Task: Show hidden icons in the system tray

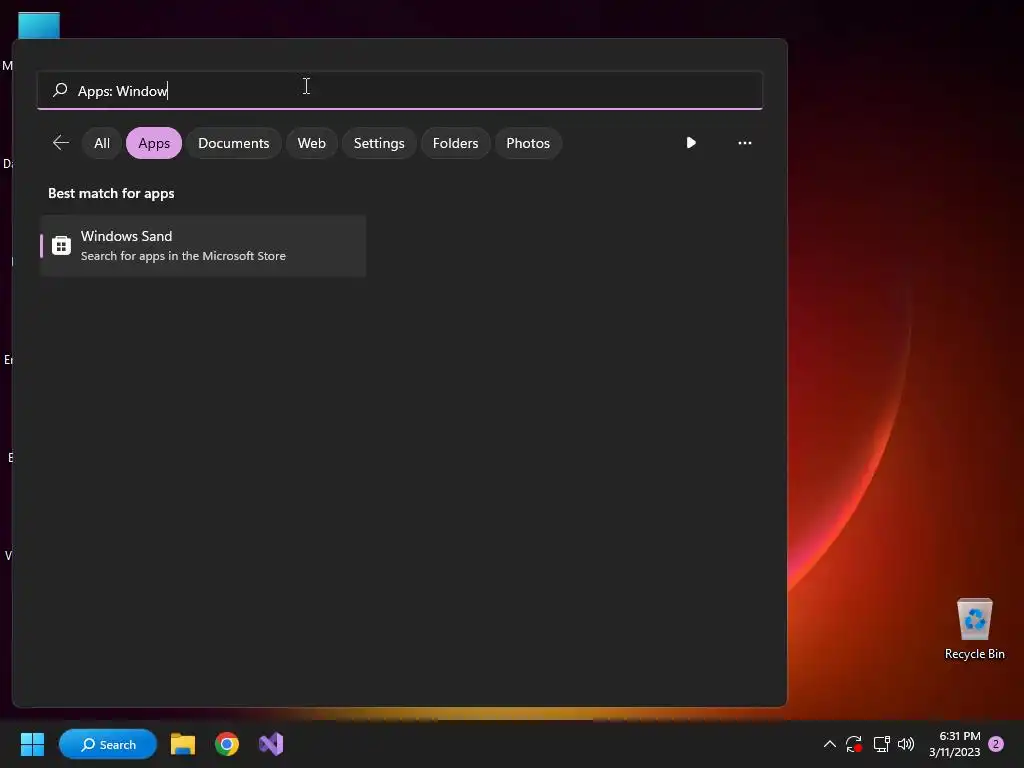Action: [829, 744]
